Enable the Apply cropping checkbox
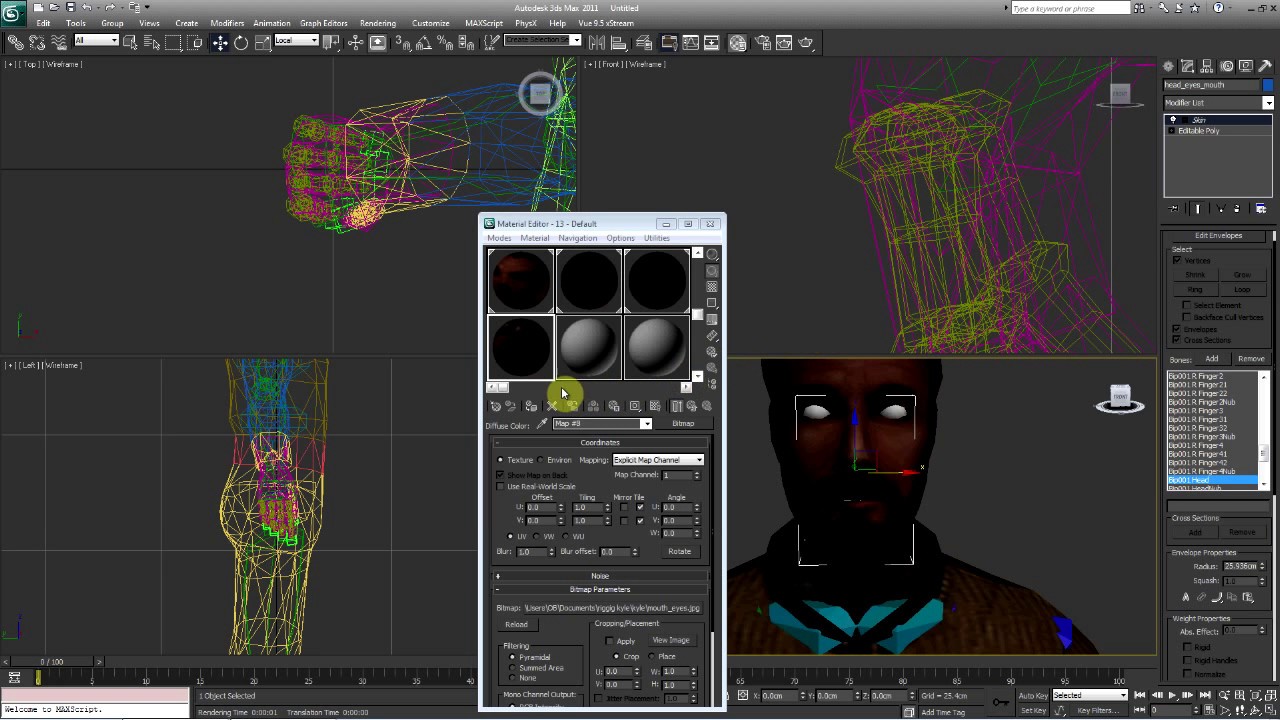 click(609, 641)
